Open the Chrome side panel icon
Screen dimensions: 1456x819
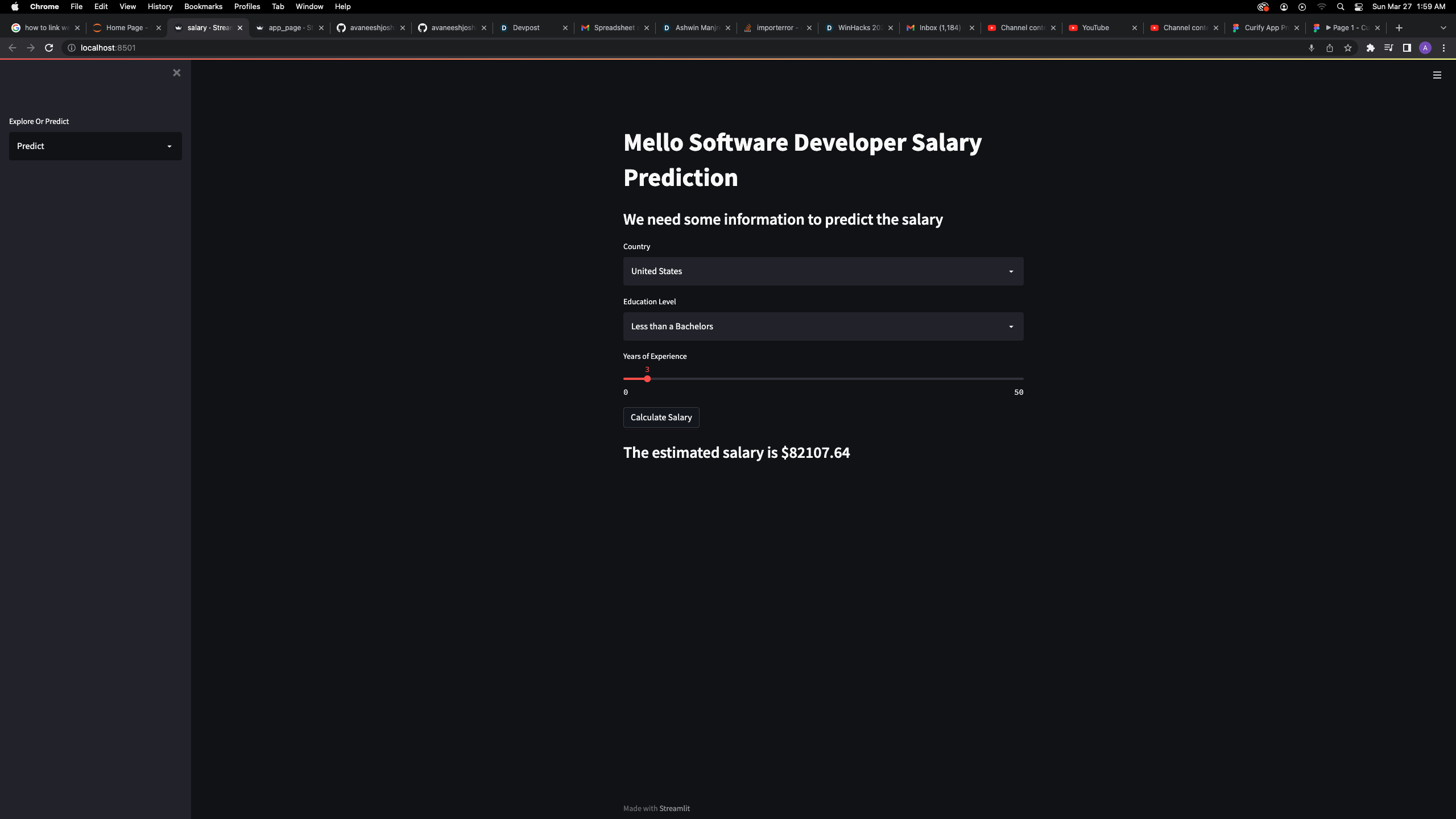1407,48
